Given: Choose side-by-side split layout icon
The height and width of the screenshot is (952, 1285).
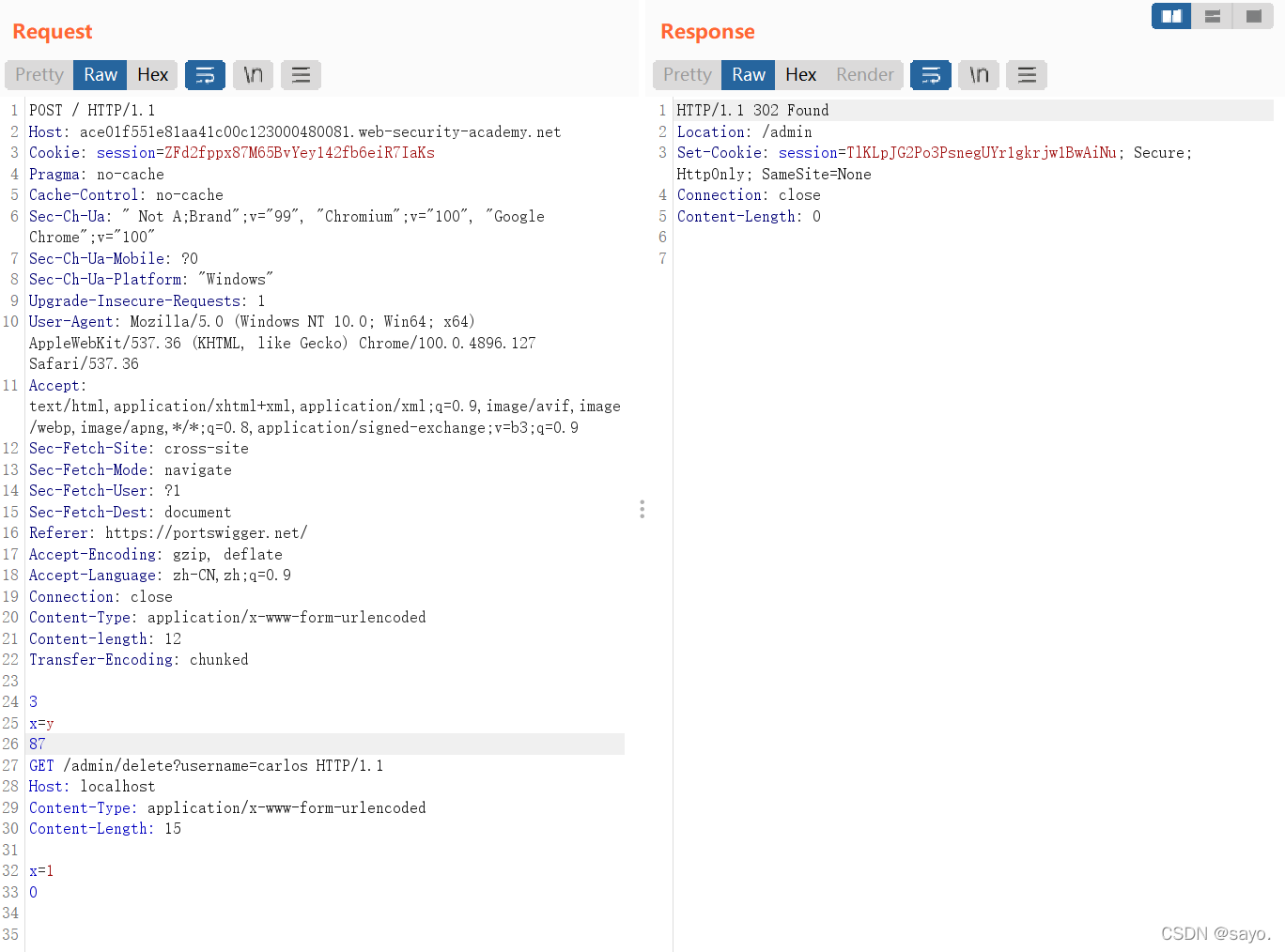Looking at the screenshot, I should pyautogui.click(x=1171, y=16).
